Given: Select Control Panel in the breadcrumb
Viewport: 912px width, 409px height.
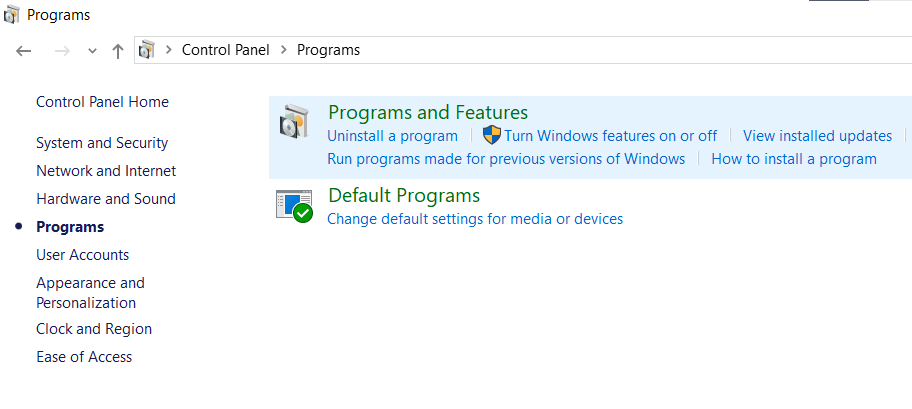Looking at the screenshot, I should (x=226, y=50).
